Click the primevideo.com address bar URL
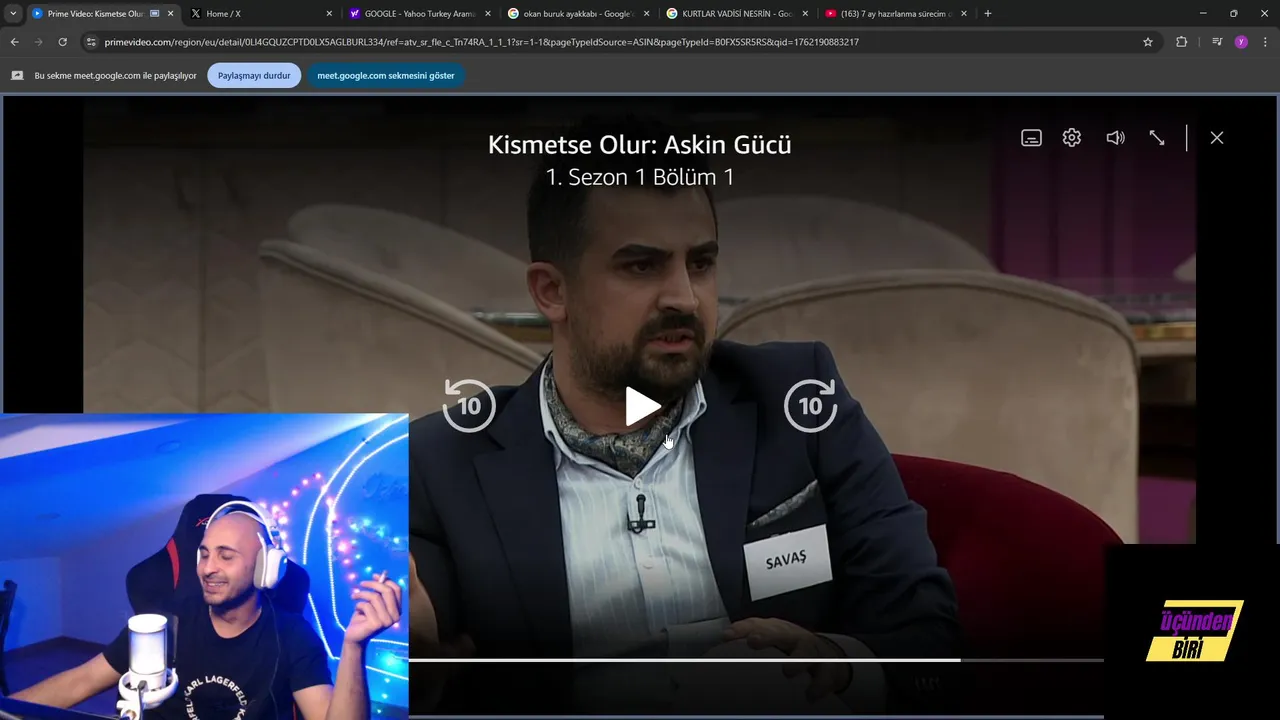1280x720 pixels. (481, 42)
